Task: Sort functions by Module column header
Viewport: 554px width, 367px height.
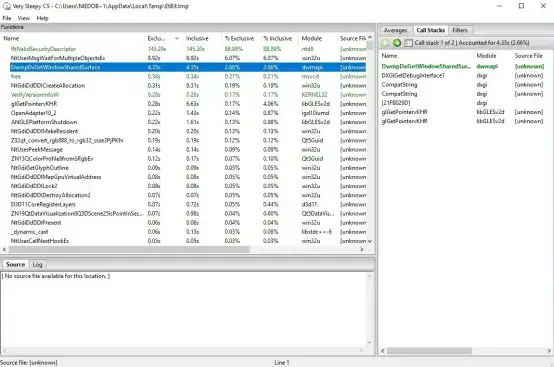Action: [312, 38]
